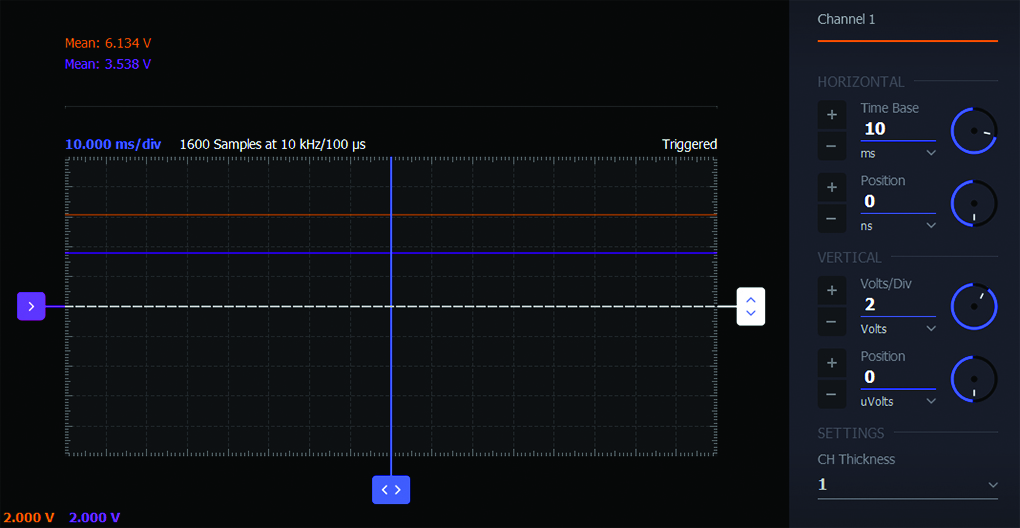Decrease horizontal Position with minus button
Viewport: 1020px width, 528px height.
(831, 218)
